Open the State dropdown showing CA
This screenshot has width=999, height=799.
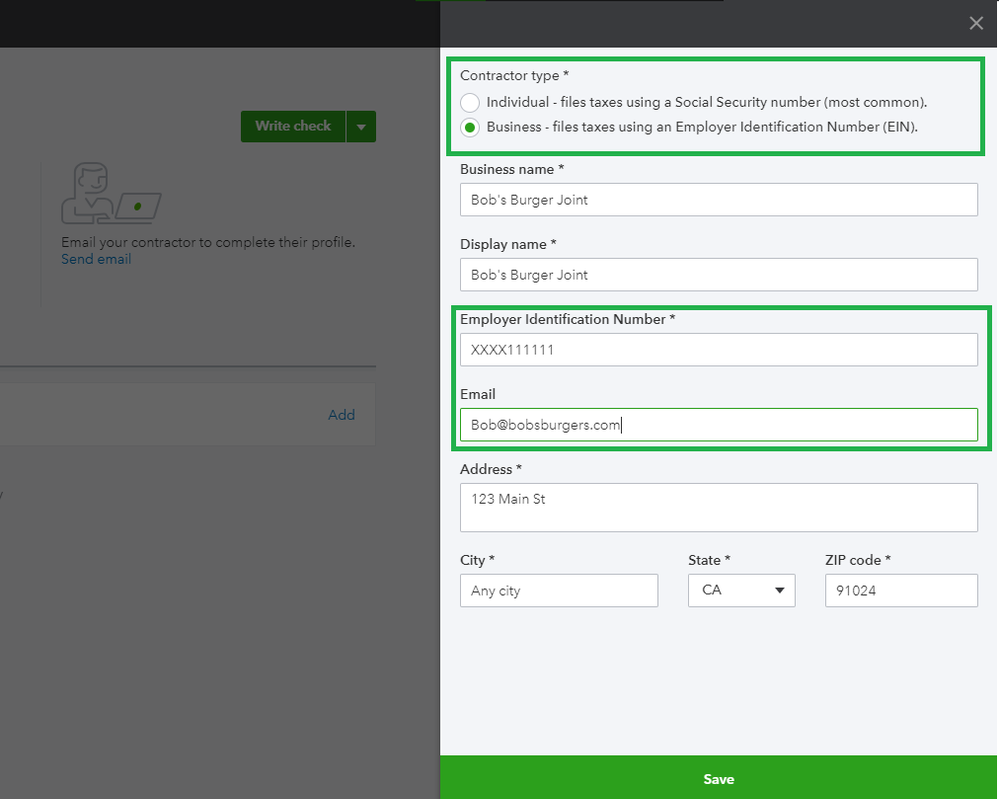click(741, 590)
